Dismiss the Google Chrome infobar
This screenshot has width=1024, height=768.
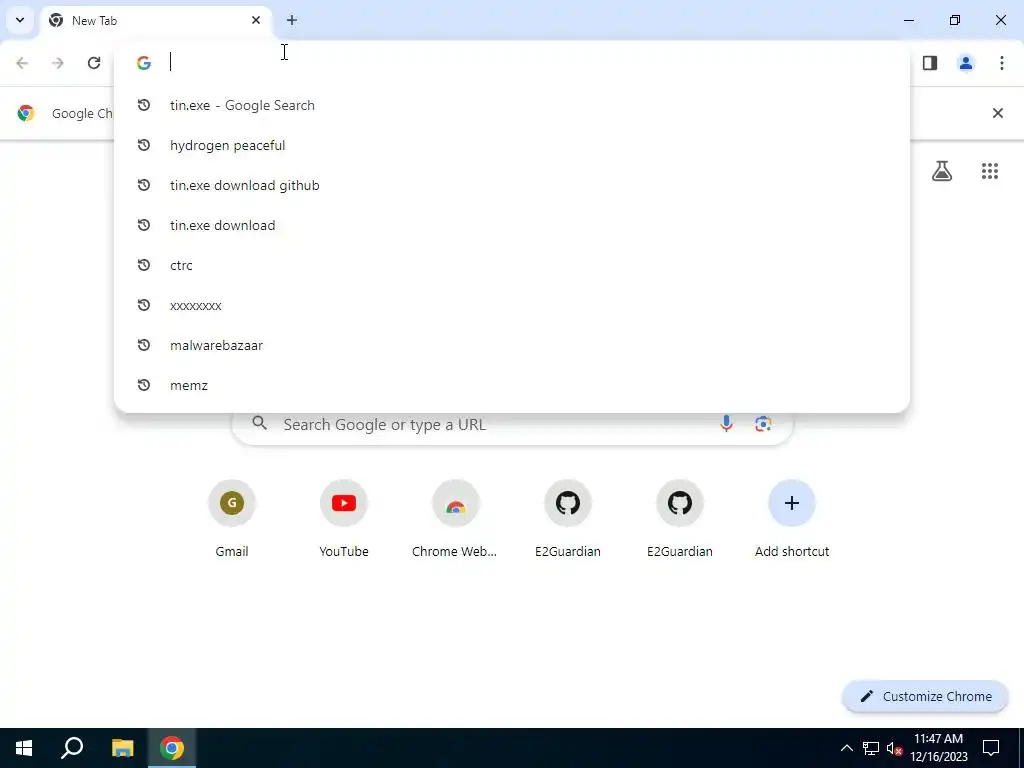tap(998, 113)
